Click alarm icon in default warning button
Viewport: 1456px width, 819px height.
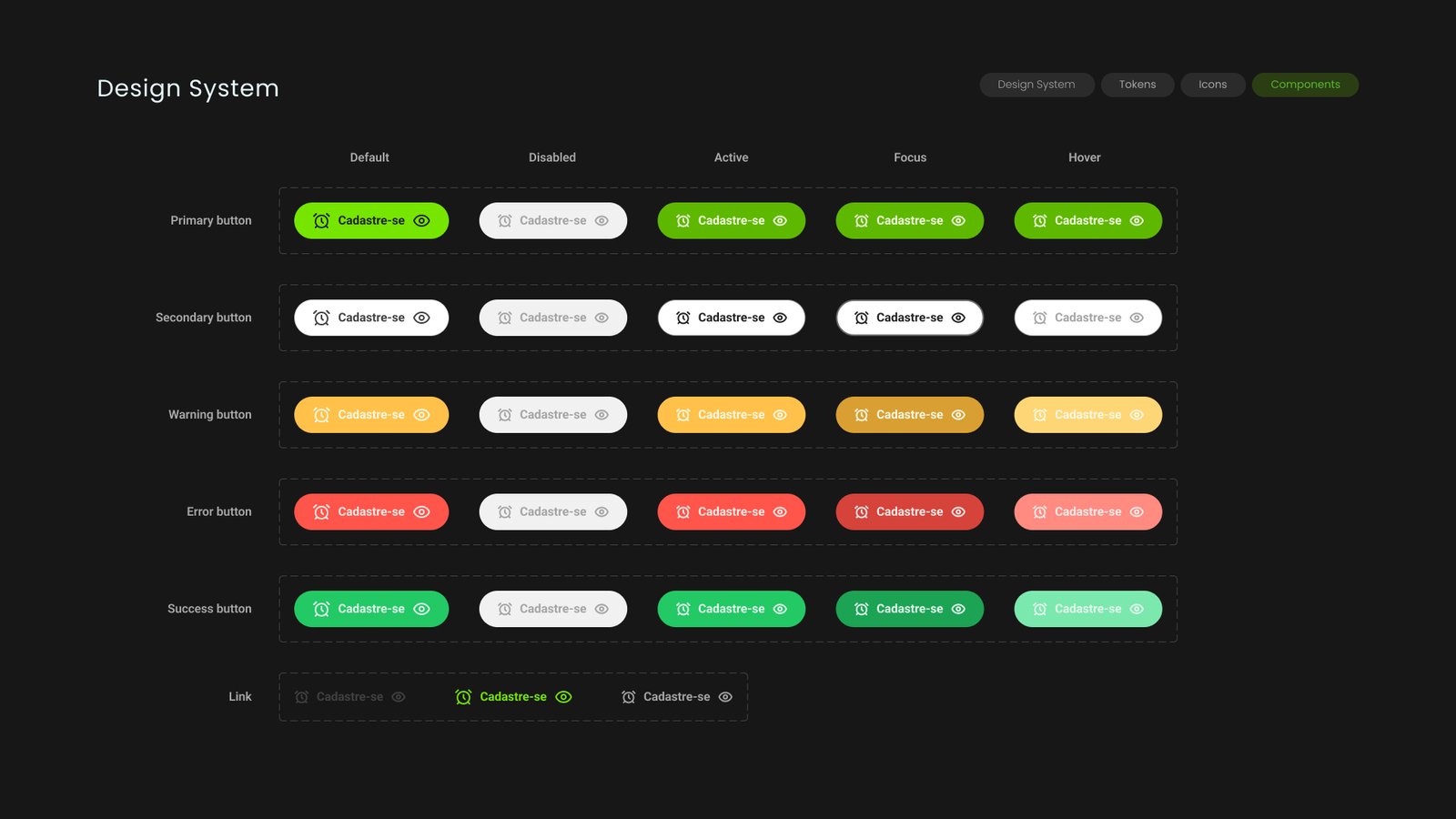321,415
